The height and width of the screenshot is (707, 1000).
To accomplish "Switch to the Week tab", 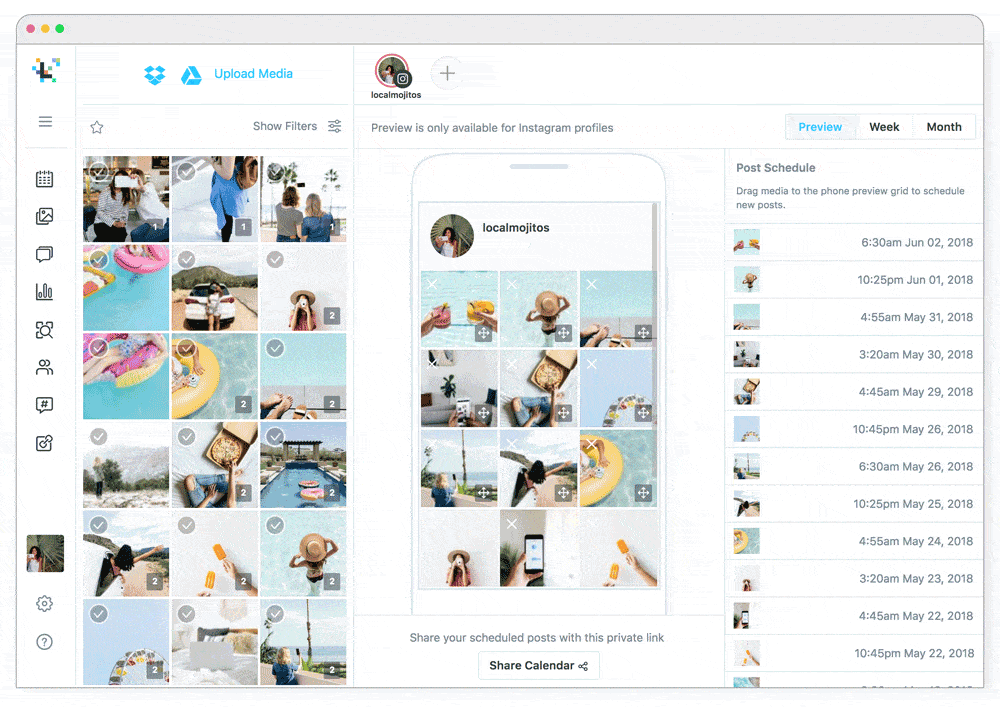I will tap(884, 126).
